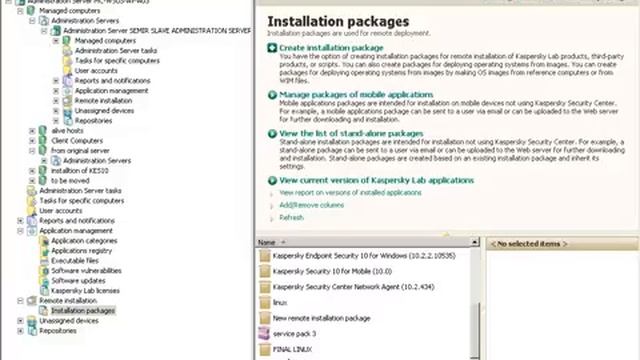This screenshot has width=640, height=360.
Task: Select Kaspersky Security 10 for Mobile (10.0)
Action: coord(332,271)
